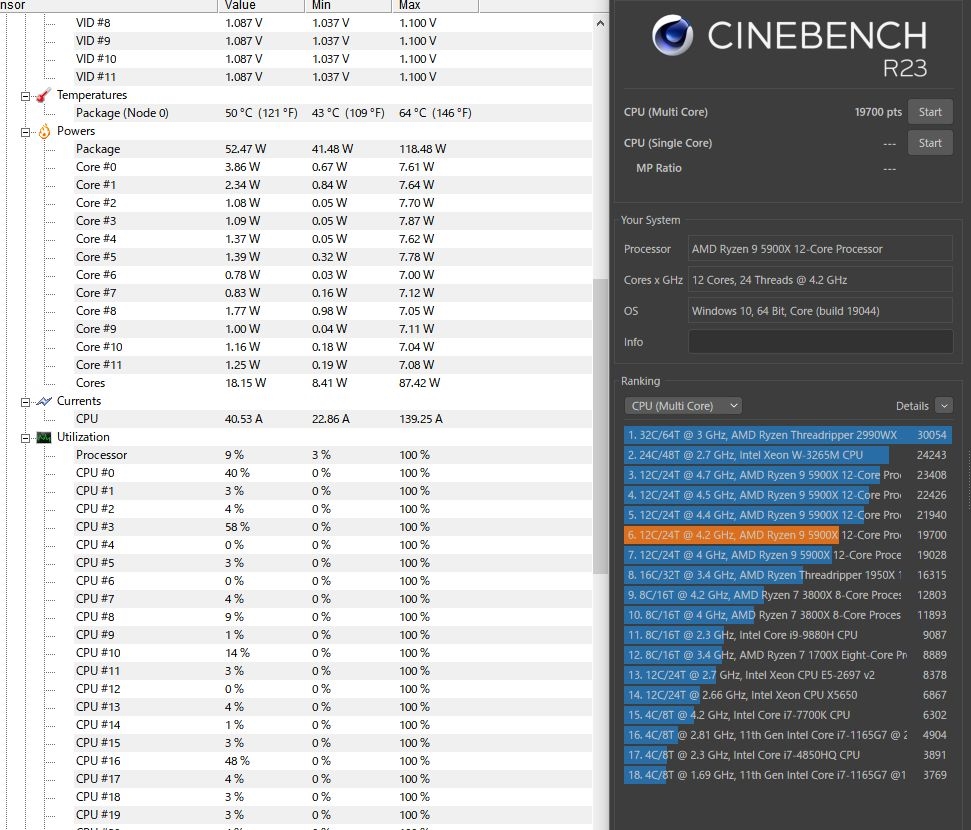971x830 pixels.
Task: Start the CPU Multi Core benchmark
Action: [930, 112]
